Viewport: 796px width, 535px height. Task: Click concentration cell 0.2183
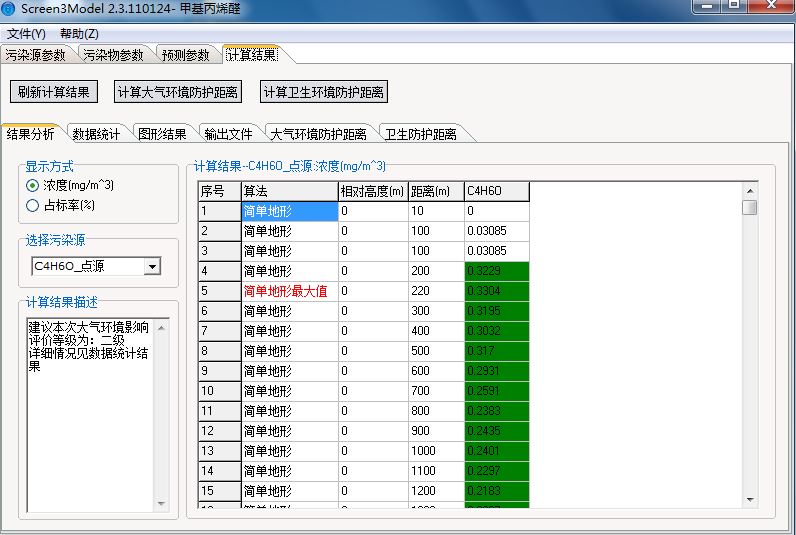pyautogui.click(x=497, y=491)
